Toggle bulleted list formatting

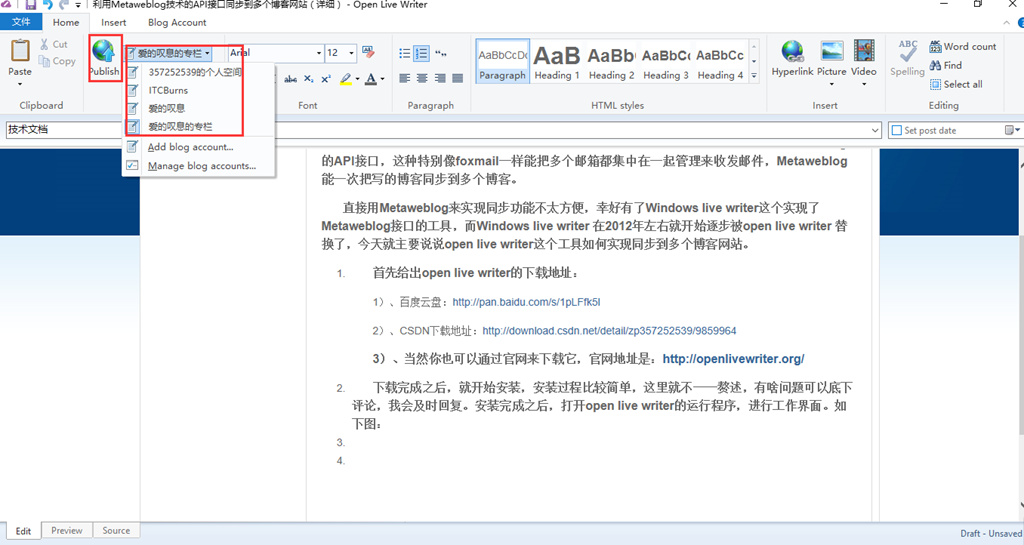click(x=404, y=53)
